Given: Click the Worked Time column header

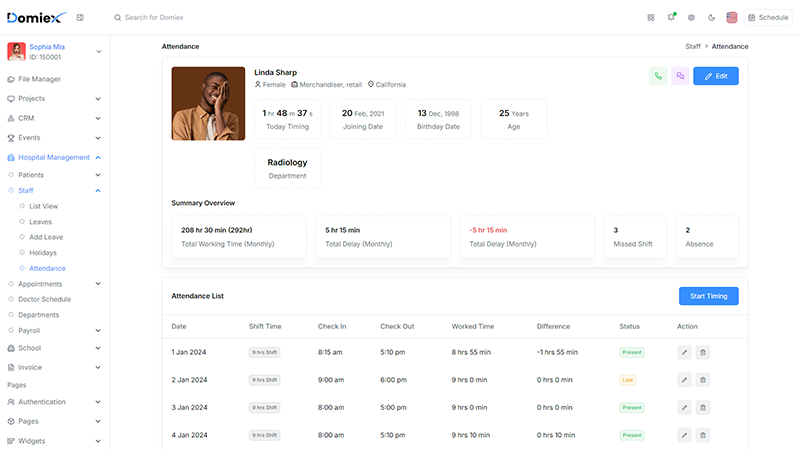Looking at the screenshot, I should (472, 327).
